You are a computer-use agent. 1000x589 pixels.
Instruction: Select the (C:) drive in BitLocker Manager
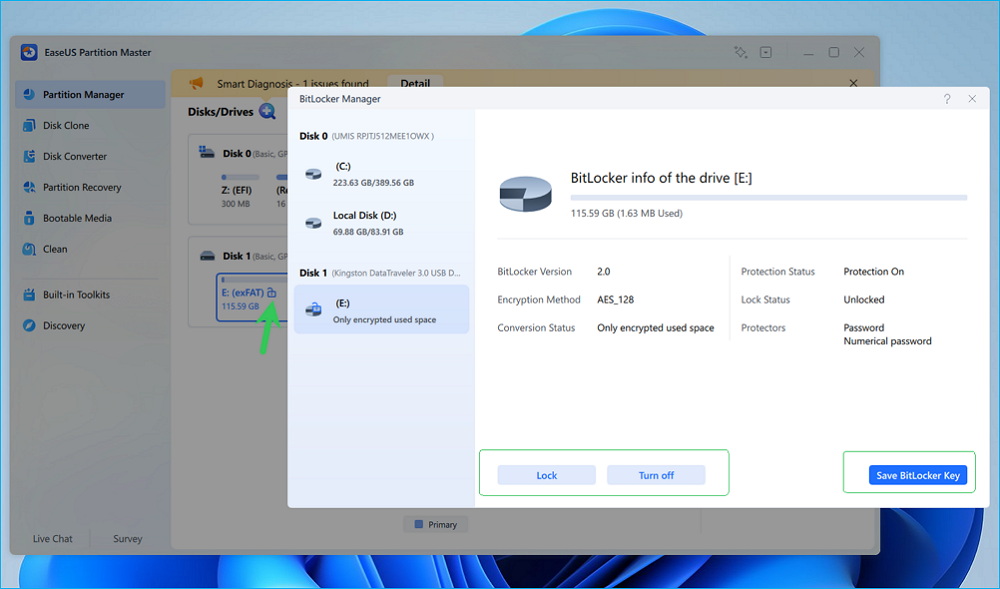tap(381, 174)
